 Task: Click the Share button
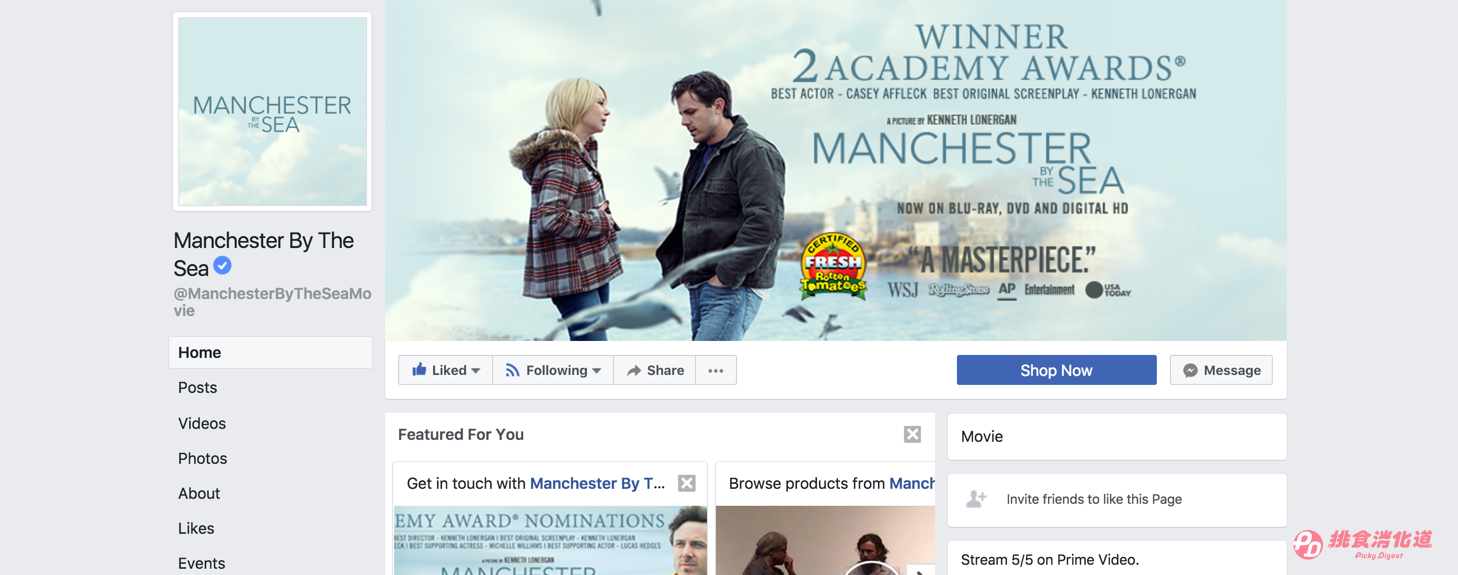pos(655,370)
